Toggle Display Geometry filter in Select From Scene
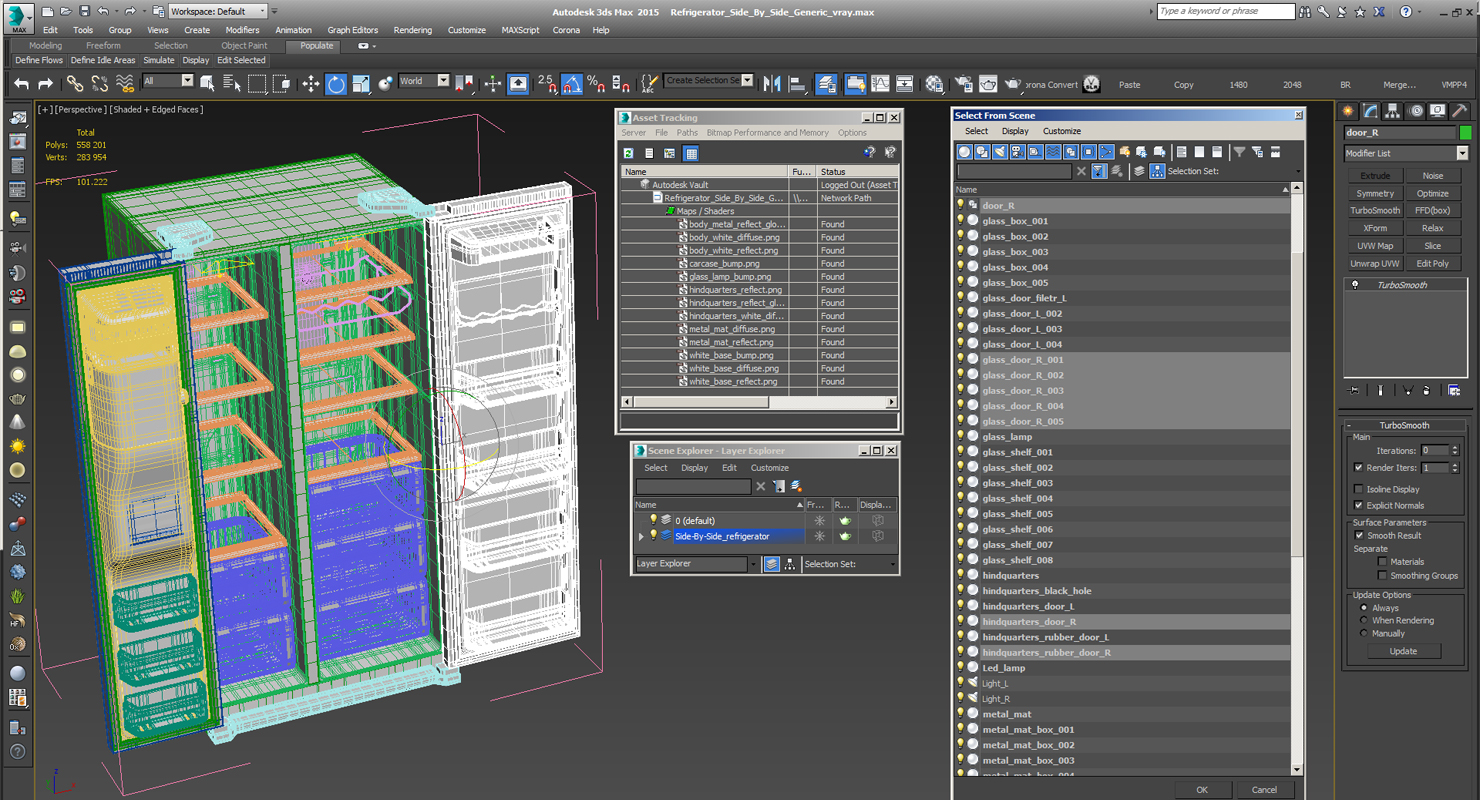The height and width of the screenshot is (800, 1480). coord(964,152)
